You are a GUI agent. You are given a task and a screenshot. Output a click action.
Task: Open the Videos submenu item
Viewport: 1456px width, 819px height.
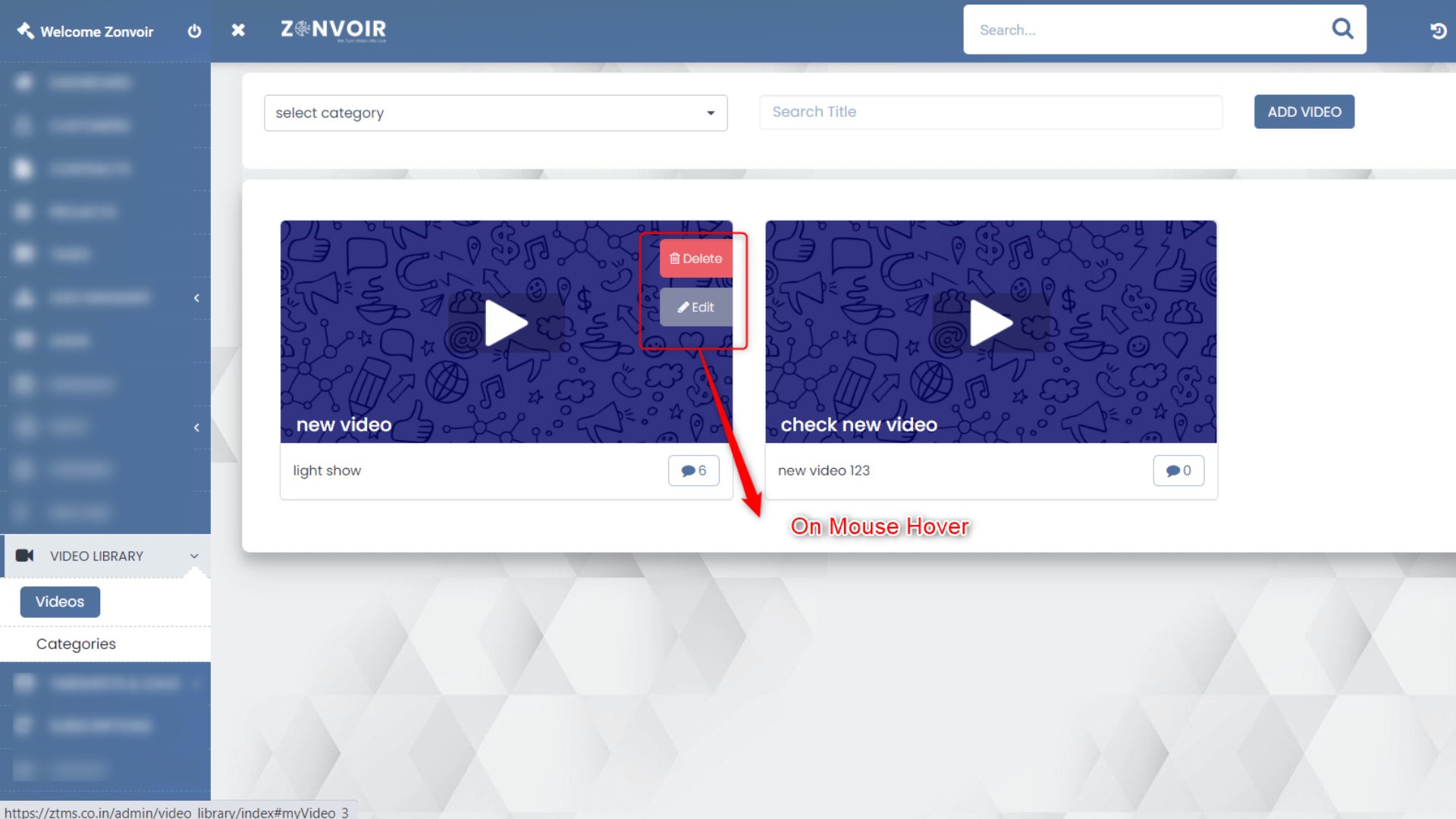click(60, 602)
